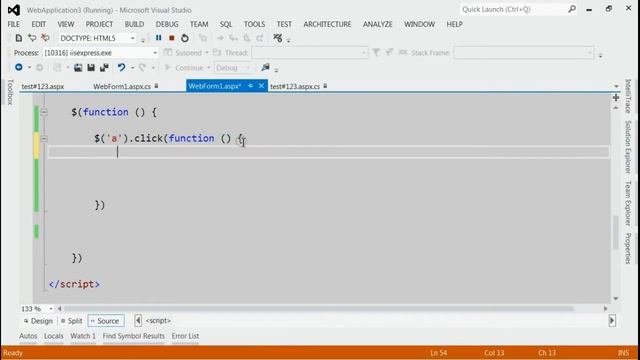Click the vertical scrollbar thumb of editor
The width and height of the screenshot is (640, 360).
pyautogui.click(x=616, y=232)
